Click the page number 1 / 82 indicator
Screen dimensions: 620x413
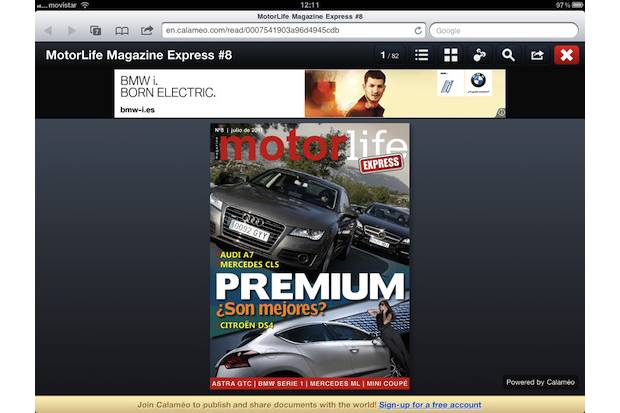(x=389, y=55)
